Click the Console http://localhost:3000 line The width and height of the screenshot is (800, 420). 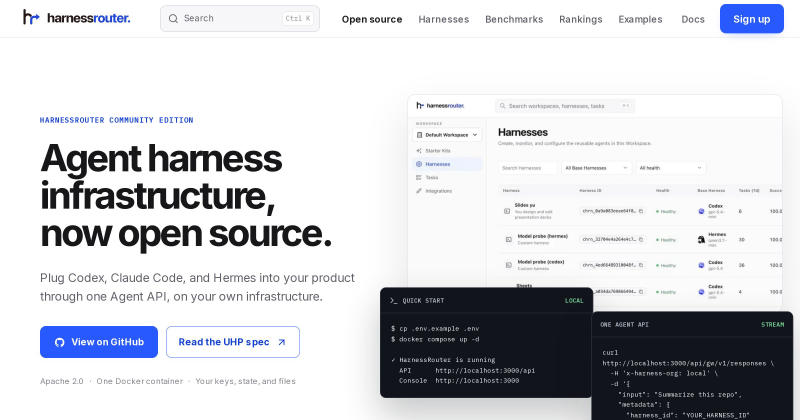pos(459,380)
